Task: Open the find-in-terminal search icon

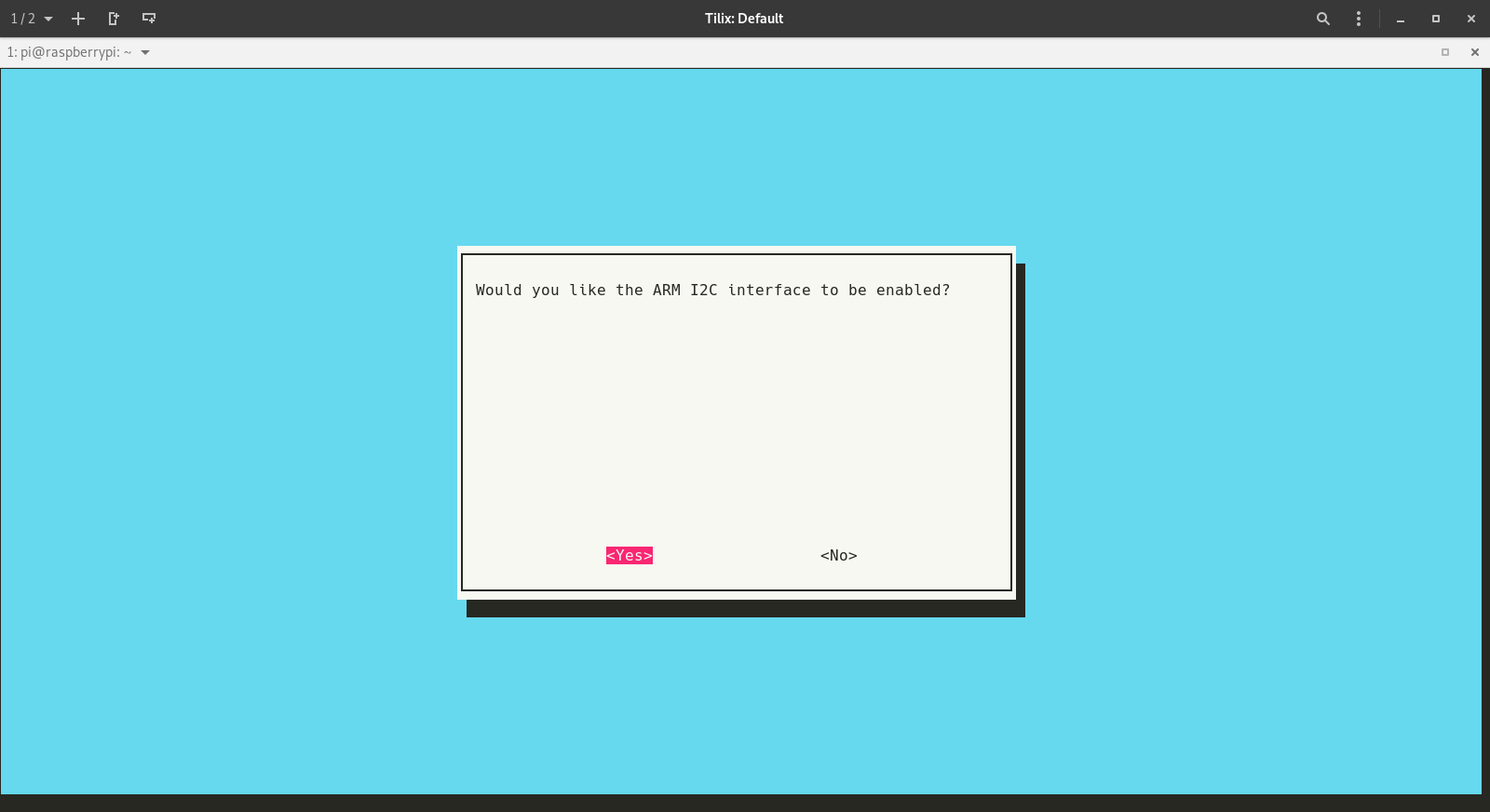Action: click(x=1322, y=19)
